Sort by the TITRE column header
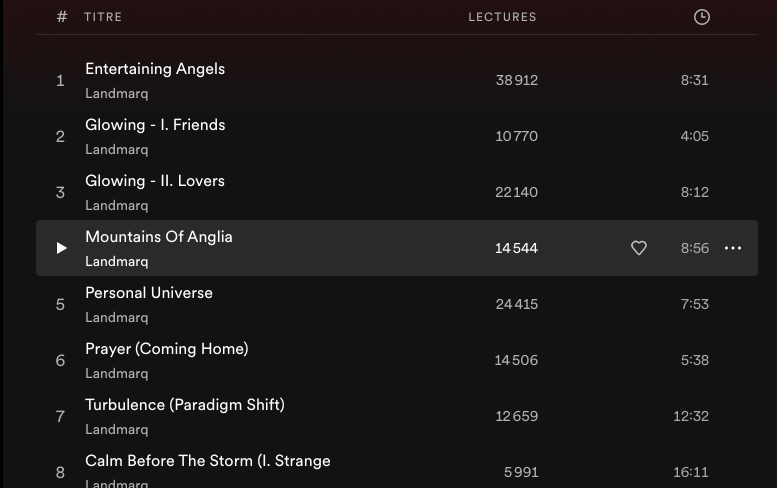 (x=103, y=17)
